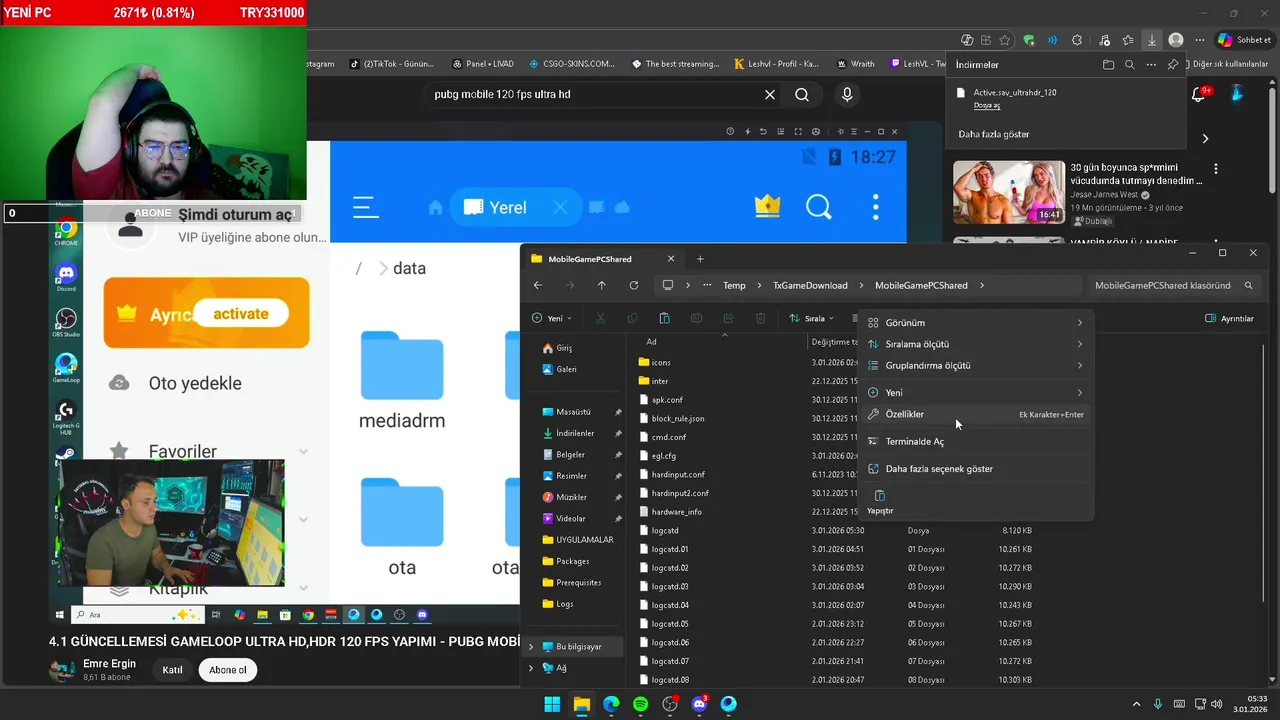Select the block_rule.json file
Screen dimensions: 1280x720
click(678, 419)
